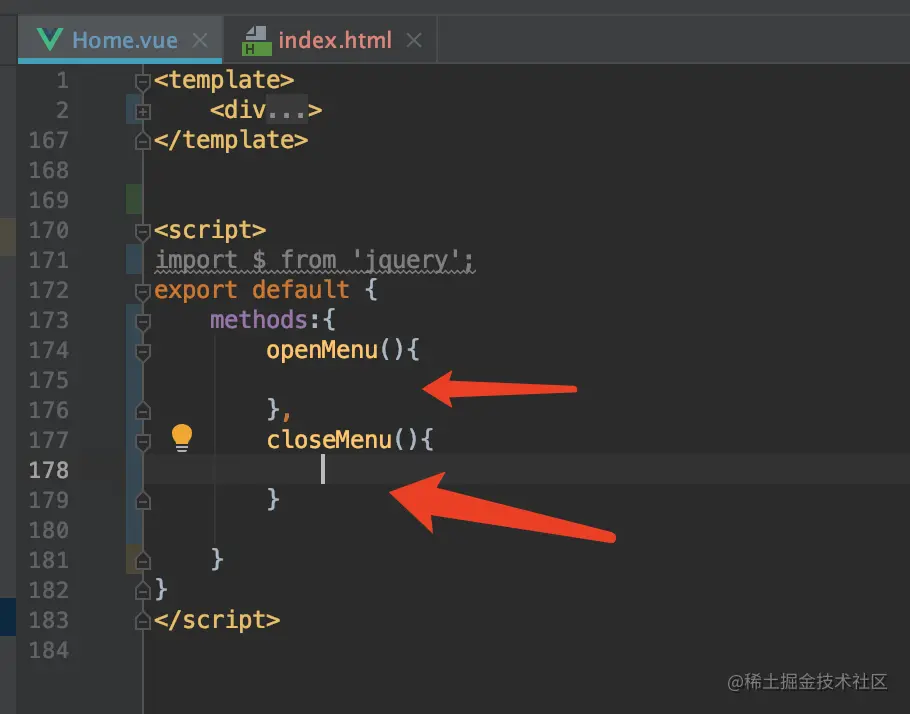
Task: Click the 'default' keyword on line 172
Action: click(301, 290)
